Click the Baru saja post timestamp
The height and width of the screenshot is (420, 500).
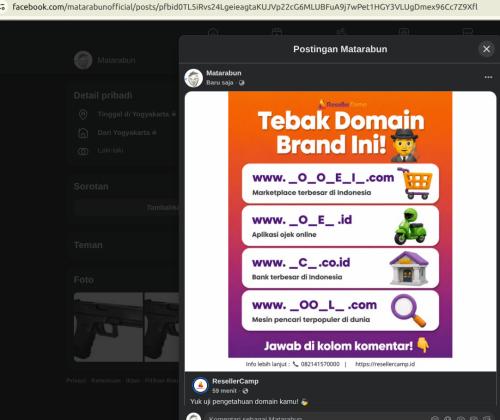pos(220,83)
